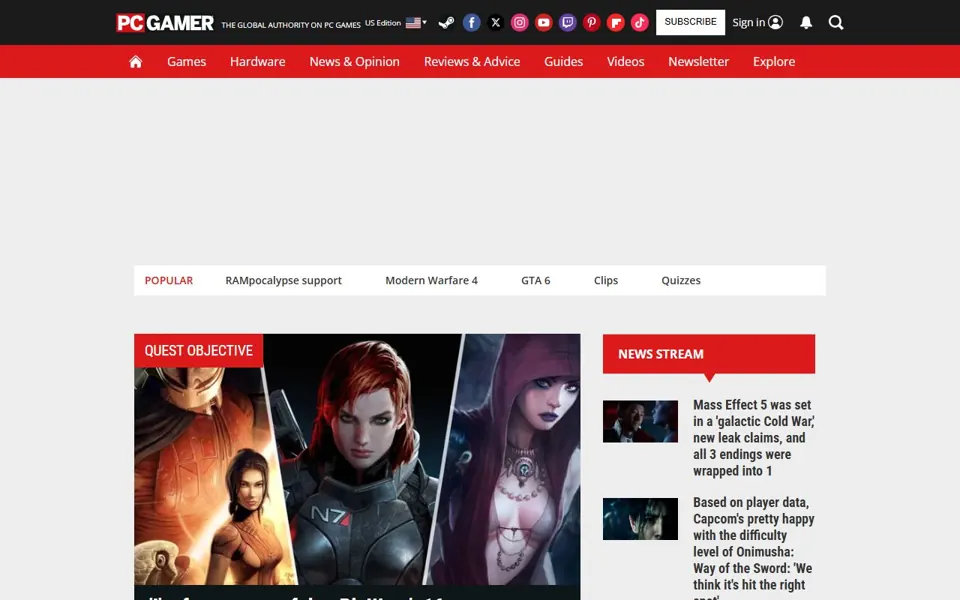Click the PC Gamer logo
960x600 pixels.
pyautogui.click(x=165, y=23)
